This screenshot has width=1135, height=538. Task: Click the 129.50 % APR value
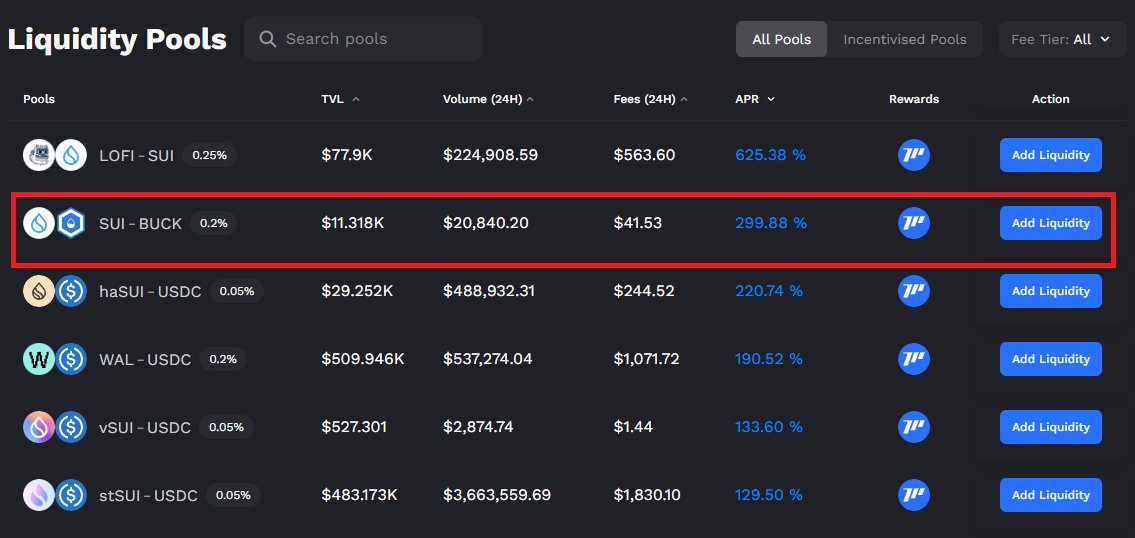[769, 495]
